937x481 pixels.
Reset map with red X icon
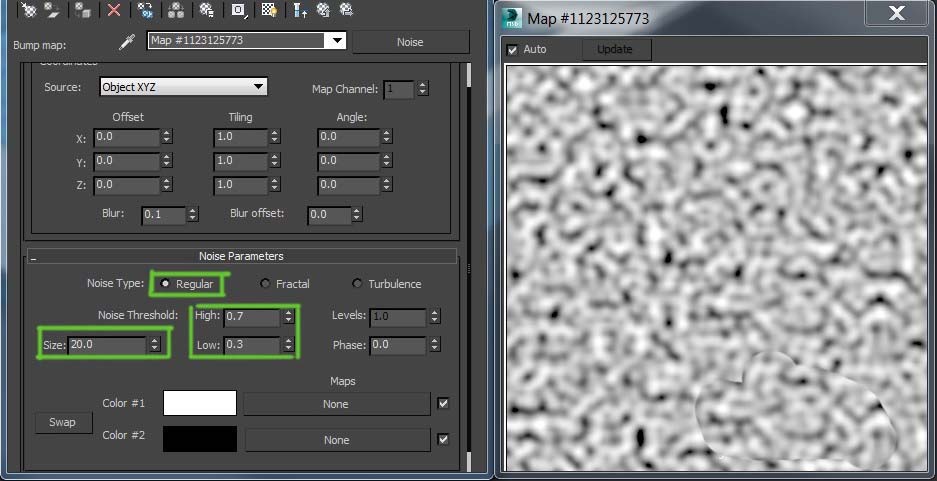[x=114, y=10]
